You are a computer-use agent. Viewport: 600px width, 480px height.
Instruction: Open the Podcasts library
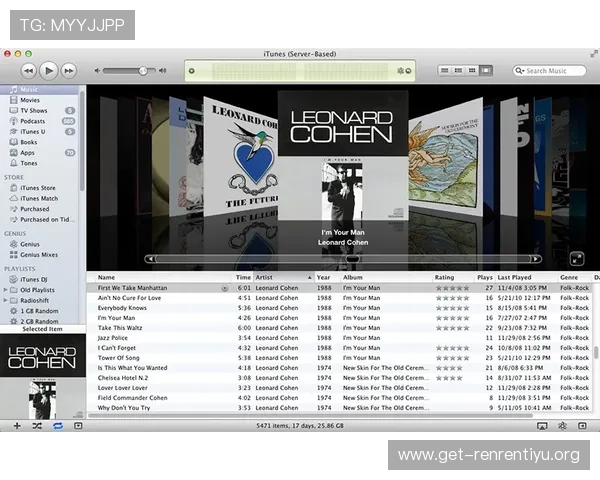tap(39, 121)
